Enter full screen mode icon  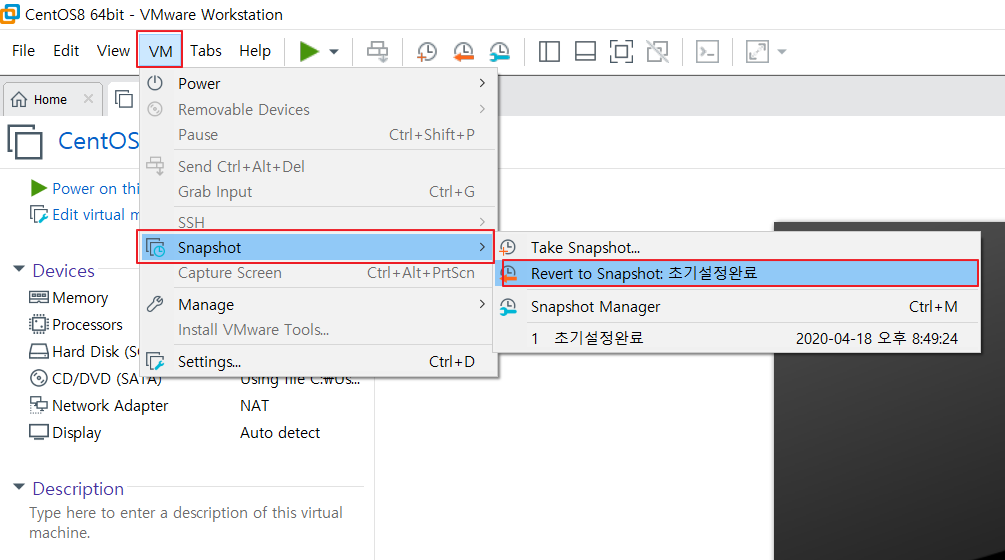pos(621,51)
